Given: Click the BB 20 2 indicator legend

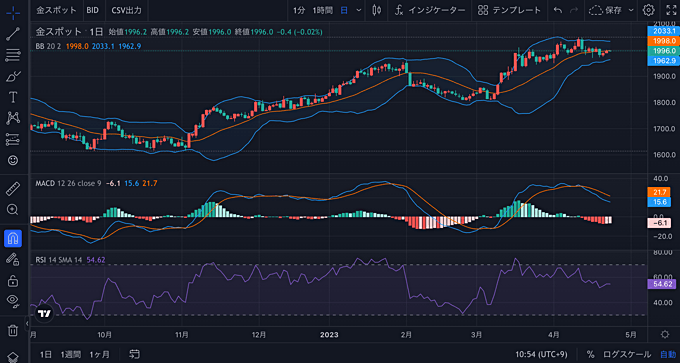Looking at the screenshot, I should click(49, 46).
